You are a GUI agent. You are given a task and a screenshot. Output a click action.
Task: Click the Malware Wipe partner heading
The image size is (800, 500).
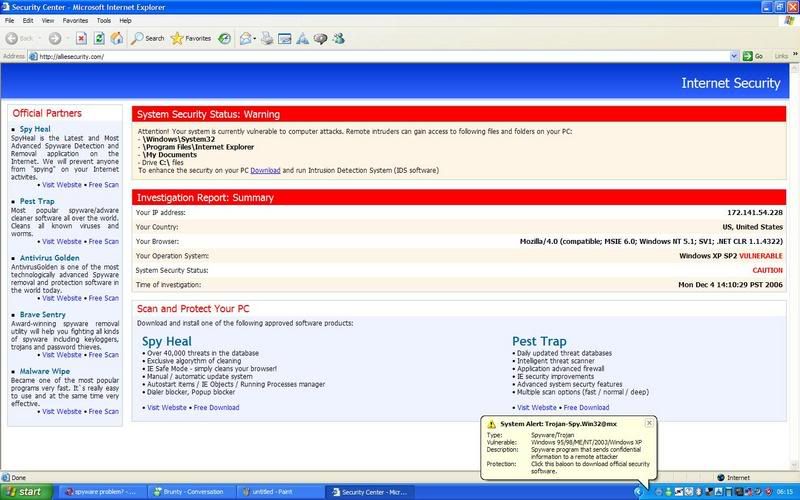click(x=45, y=371)
